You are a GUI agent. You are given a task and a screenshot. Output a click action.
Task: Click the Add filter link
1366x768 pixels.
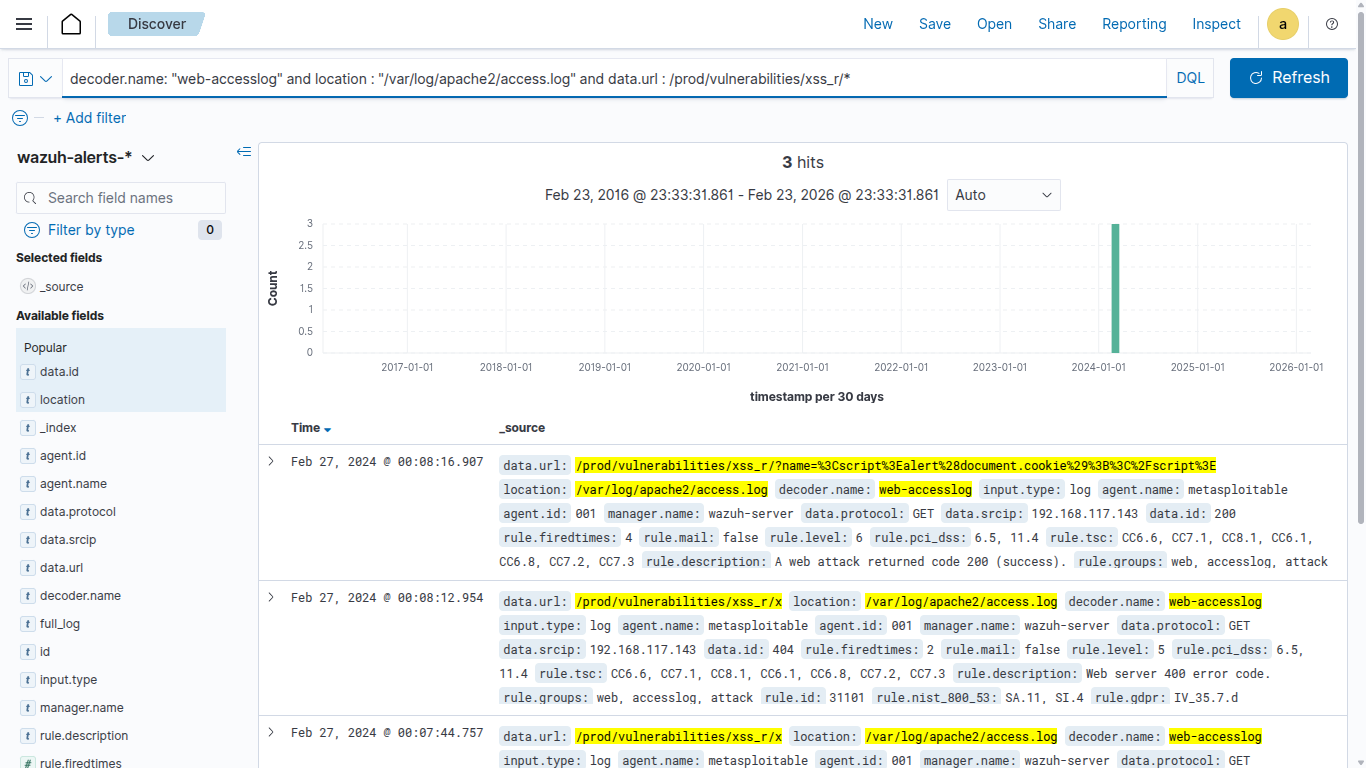(90, 118)
